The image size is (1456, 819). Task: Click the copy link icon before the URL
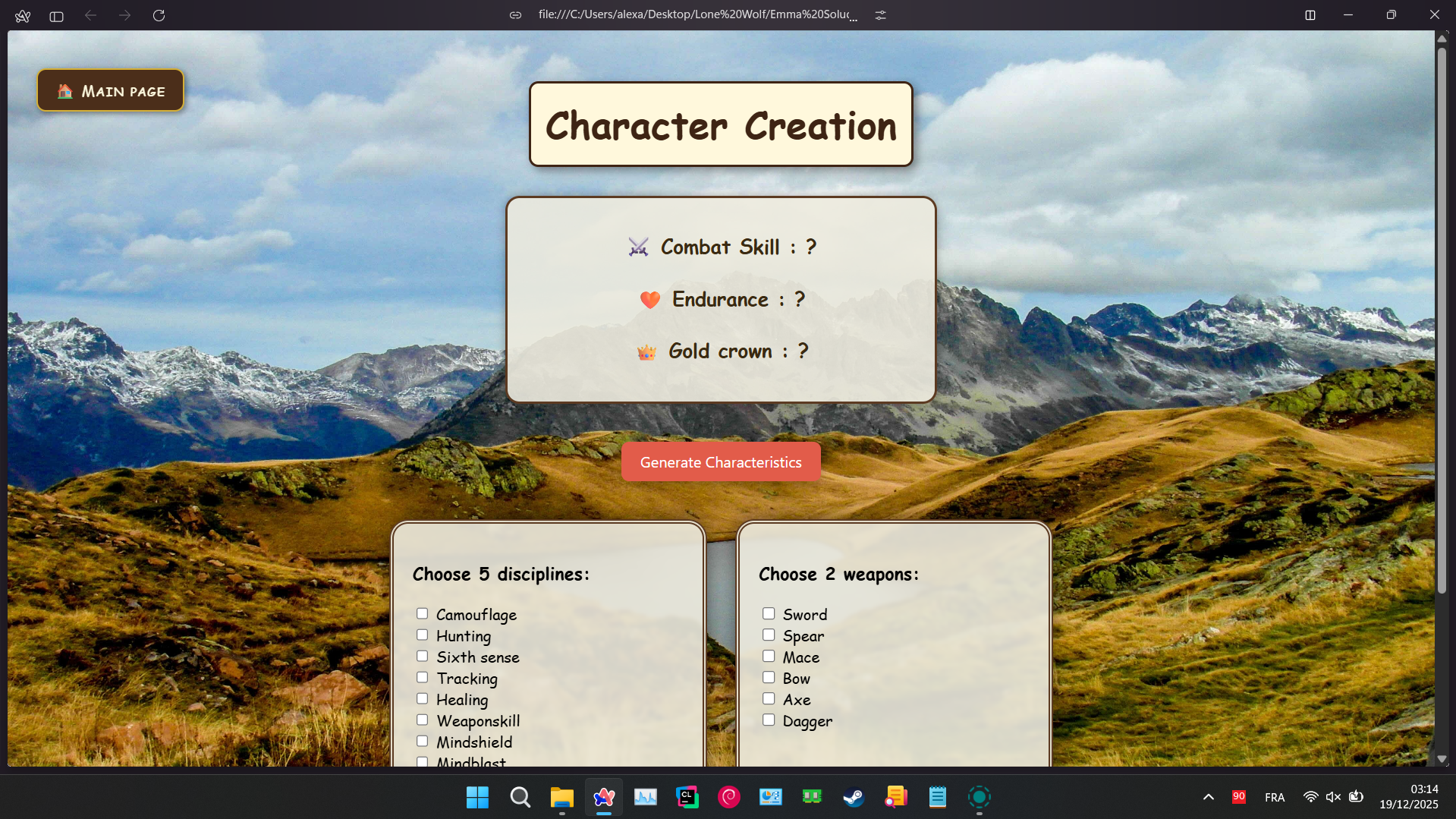coord(515,15)
